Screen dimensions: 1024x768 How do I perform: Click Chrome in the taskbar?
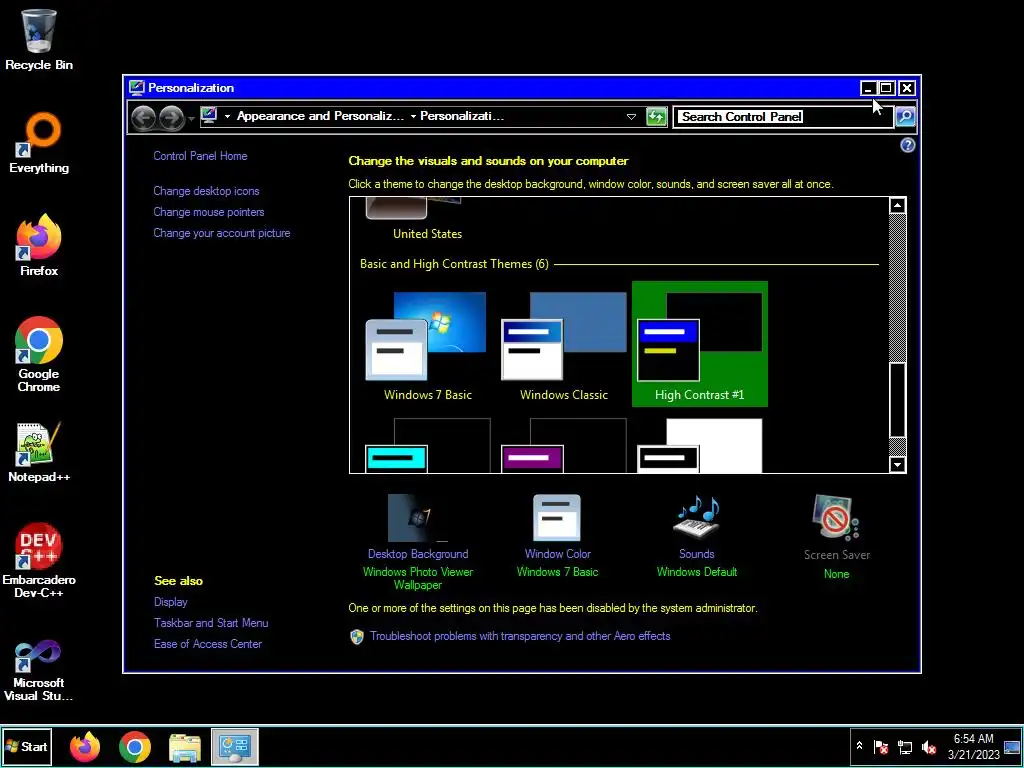(135, 746)
